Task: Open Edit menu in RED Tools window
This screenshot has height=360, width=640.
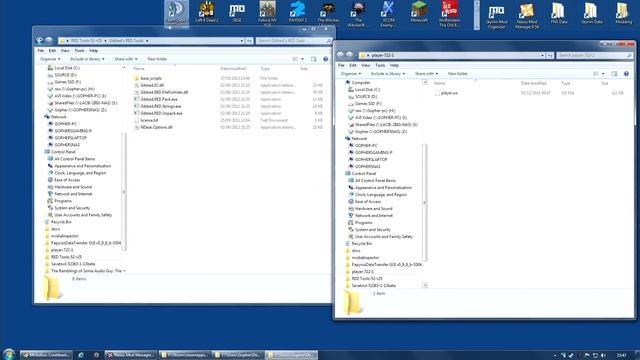Action: (52, 51)
